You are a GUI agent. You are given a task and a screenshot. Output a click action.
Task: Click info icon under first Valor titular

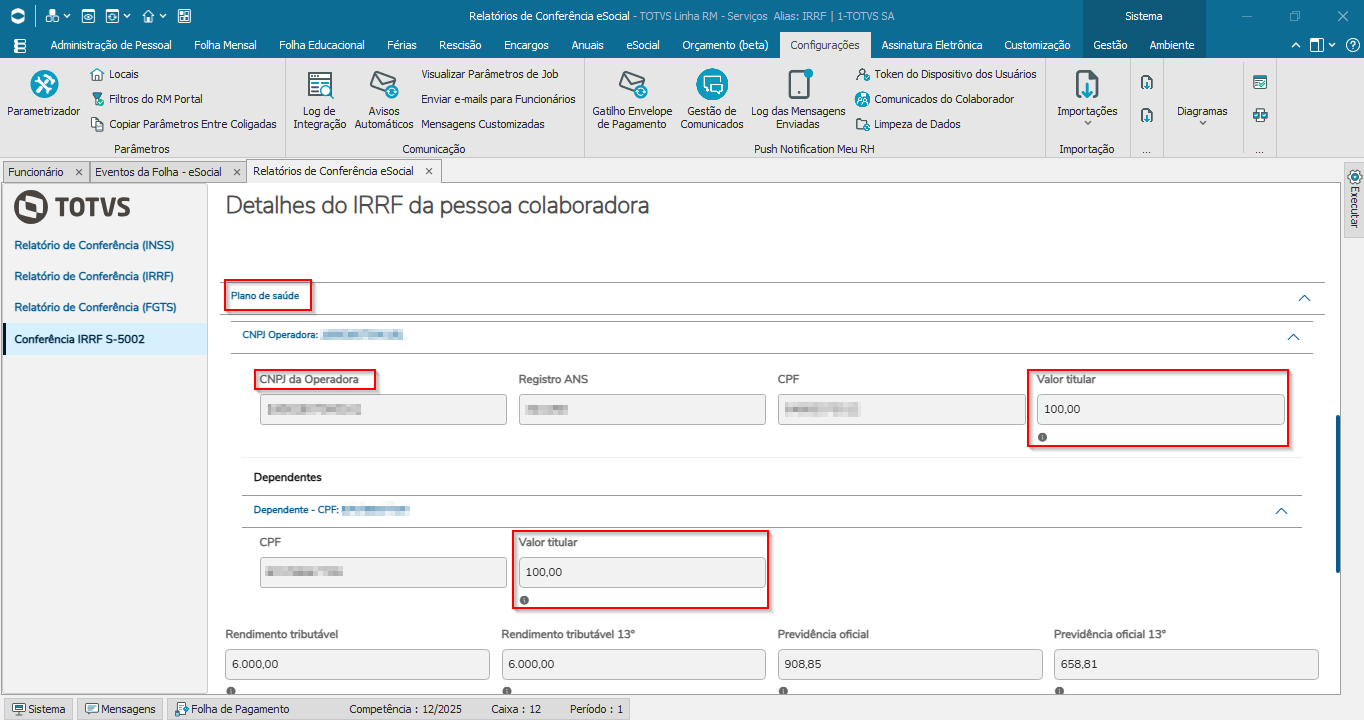click(1042, 437)
